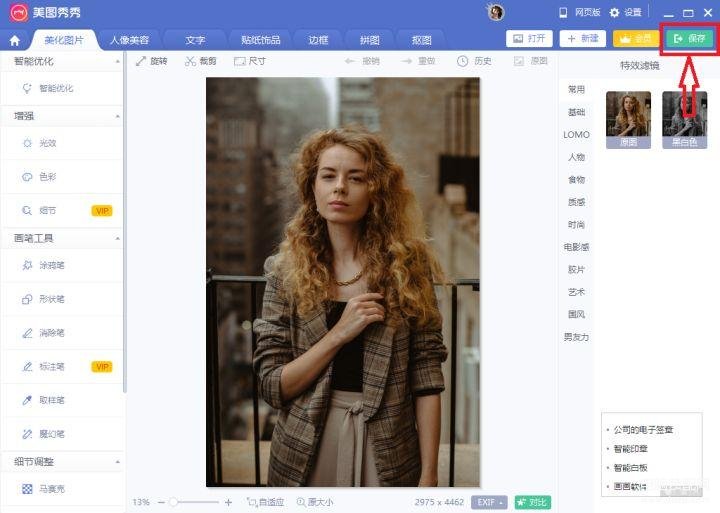Click the green 保存 save button
The width and height of the screenshot is (720, 513).
coord(690,39)
